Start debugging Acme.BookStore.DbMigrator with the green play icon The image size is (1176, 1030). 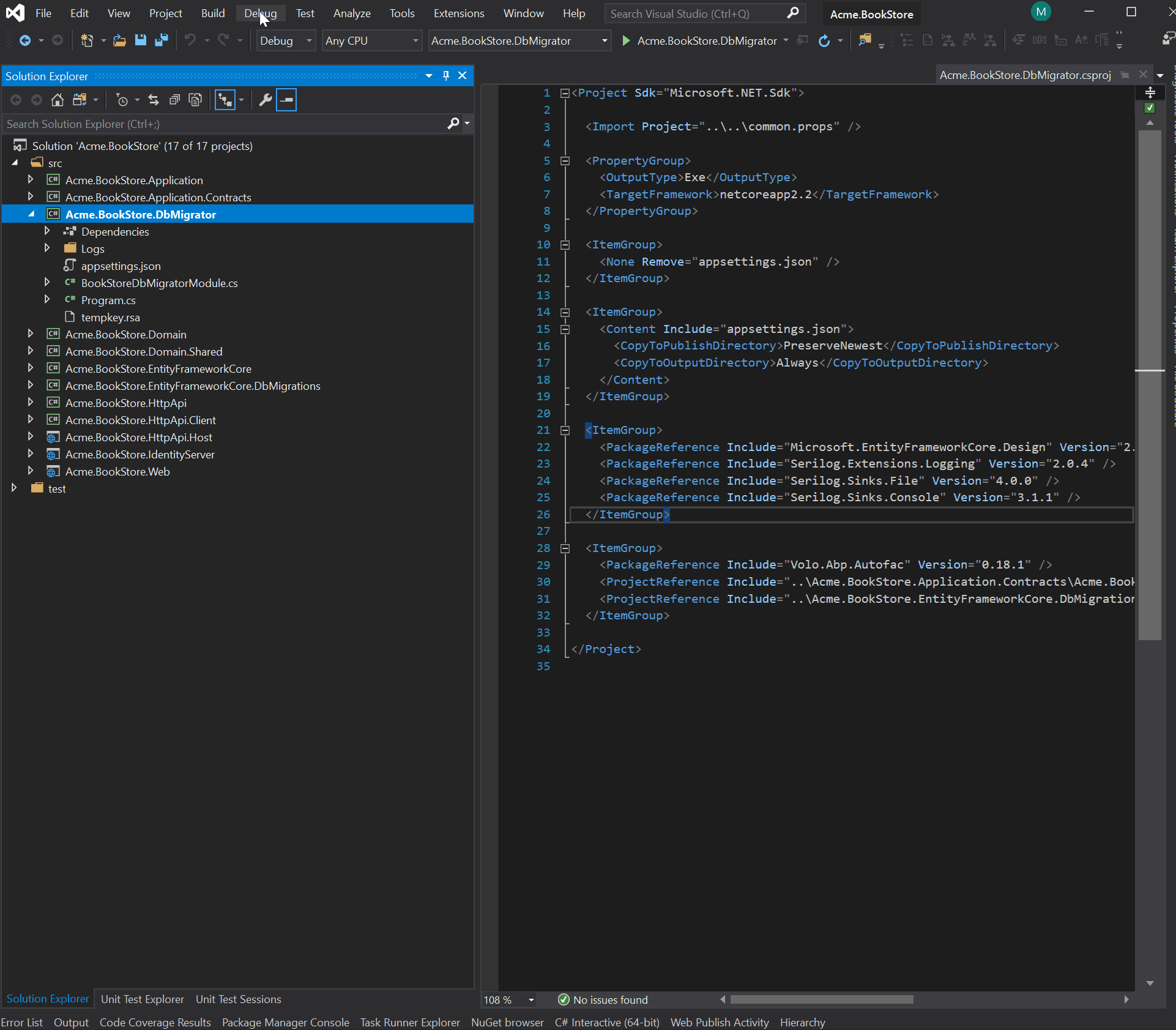[625, 40]
